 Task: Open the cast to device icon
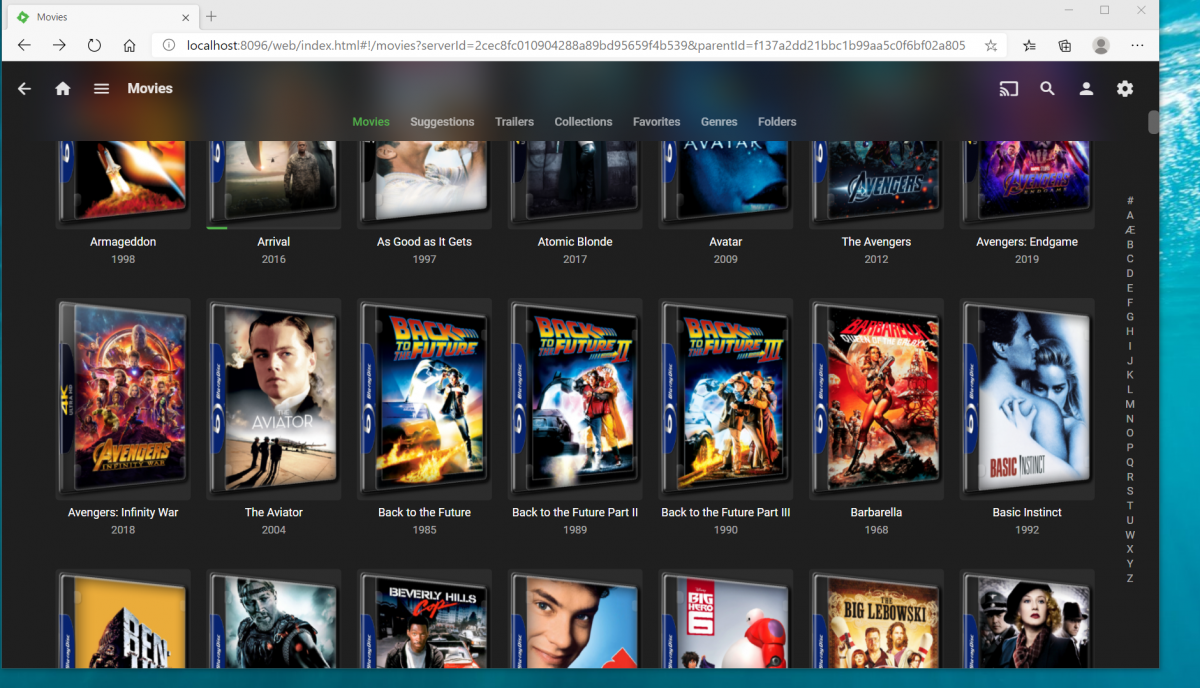click(x=1008, y=89)
